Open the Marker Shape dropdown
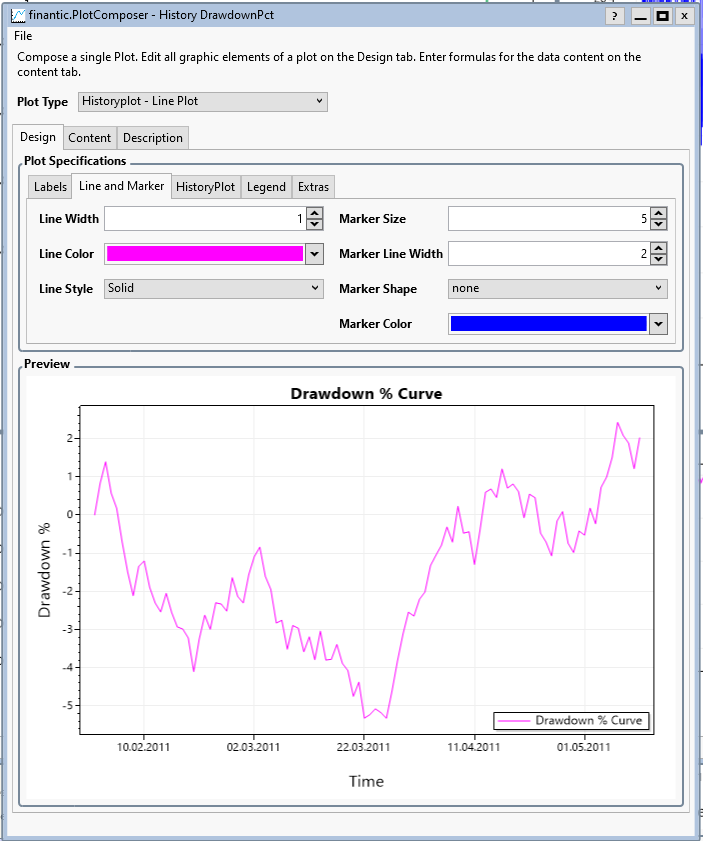Image resolution: width=703 pixels, height=841 pixels. pos(557,288)
